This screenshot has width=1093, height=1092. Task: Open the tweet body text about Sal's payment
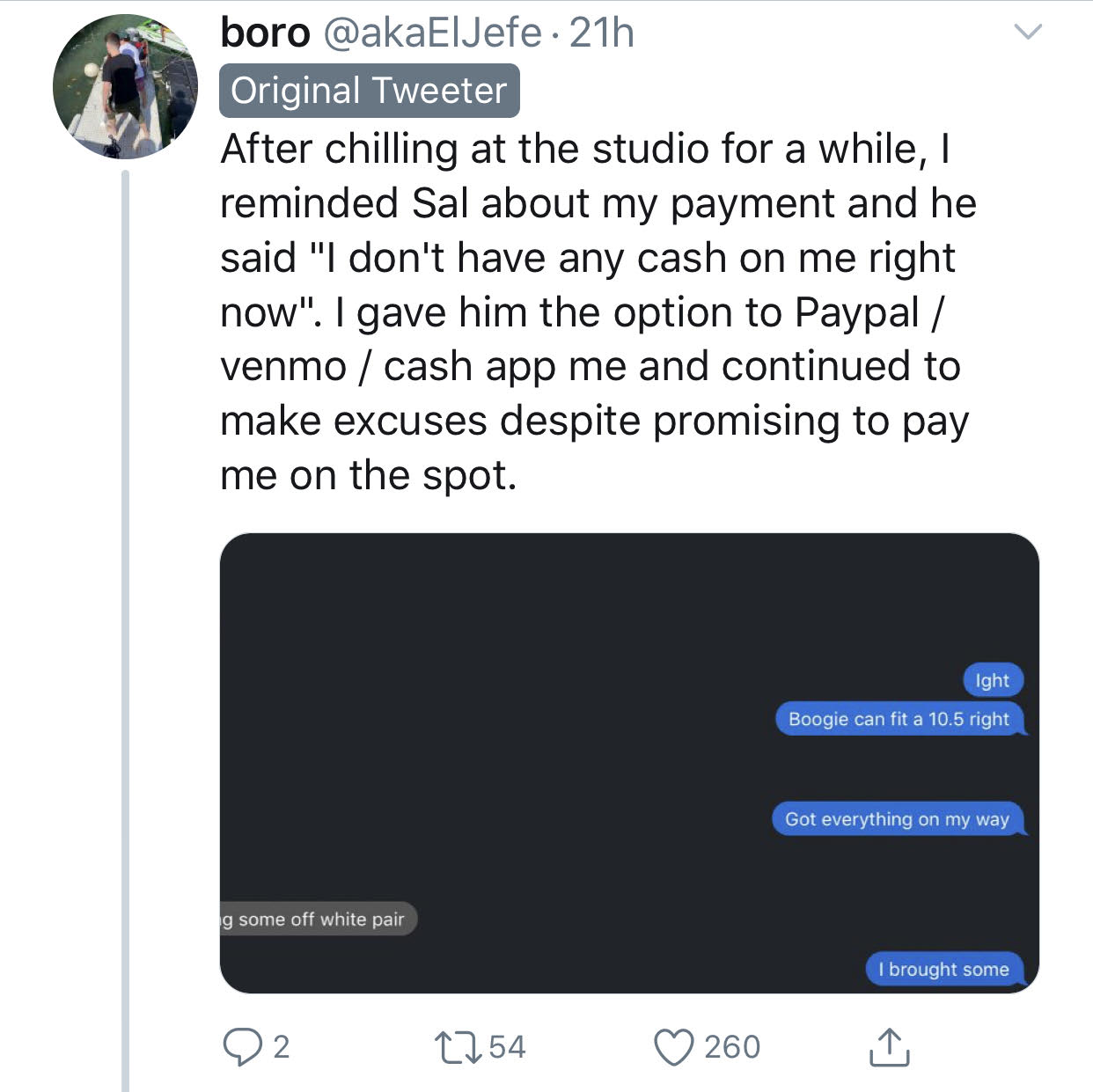(598, 312)
